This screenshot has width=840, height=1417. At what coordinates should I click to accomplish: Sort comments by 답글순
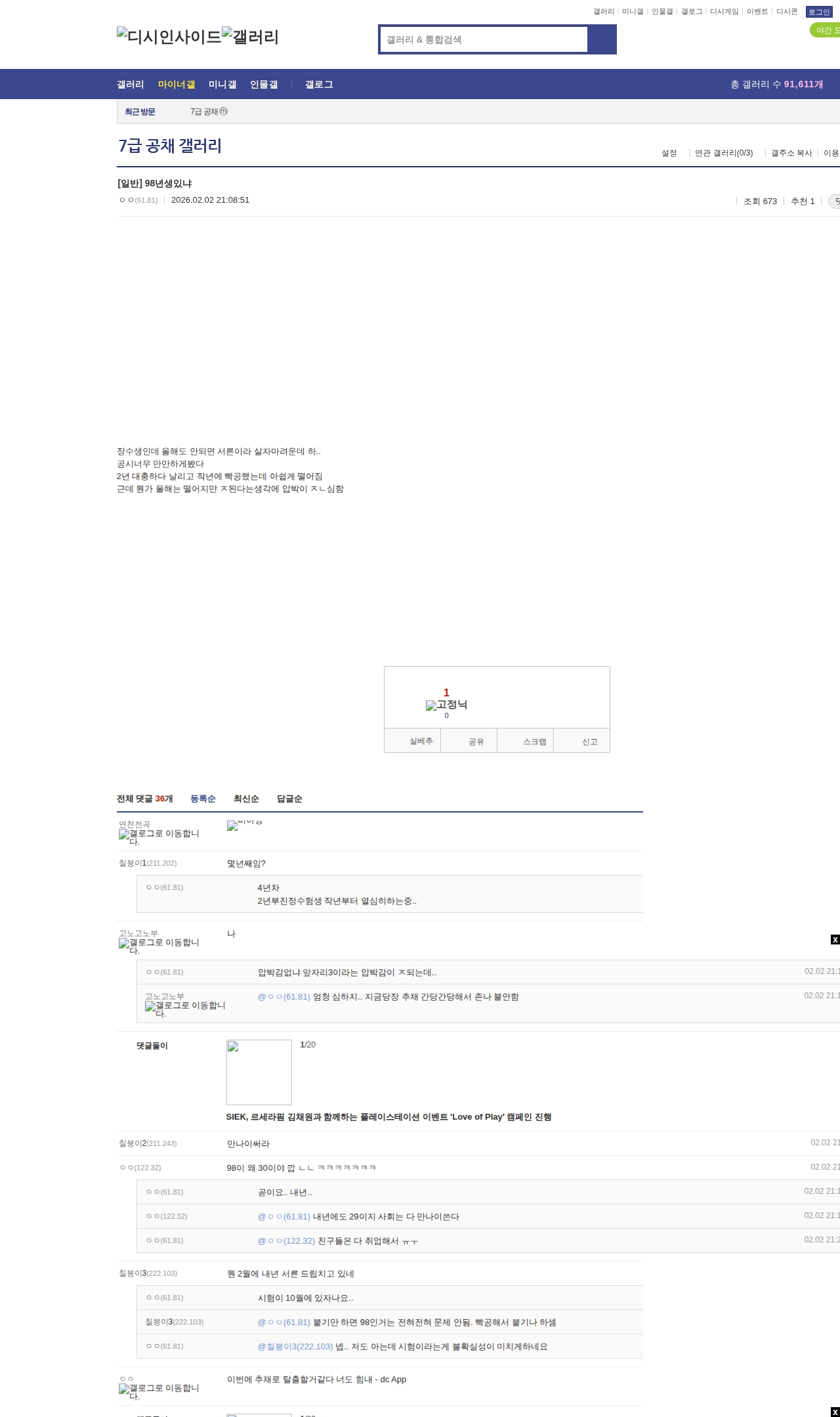289,799
